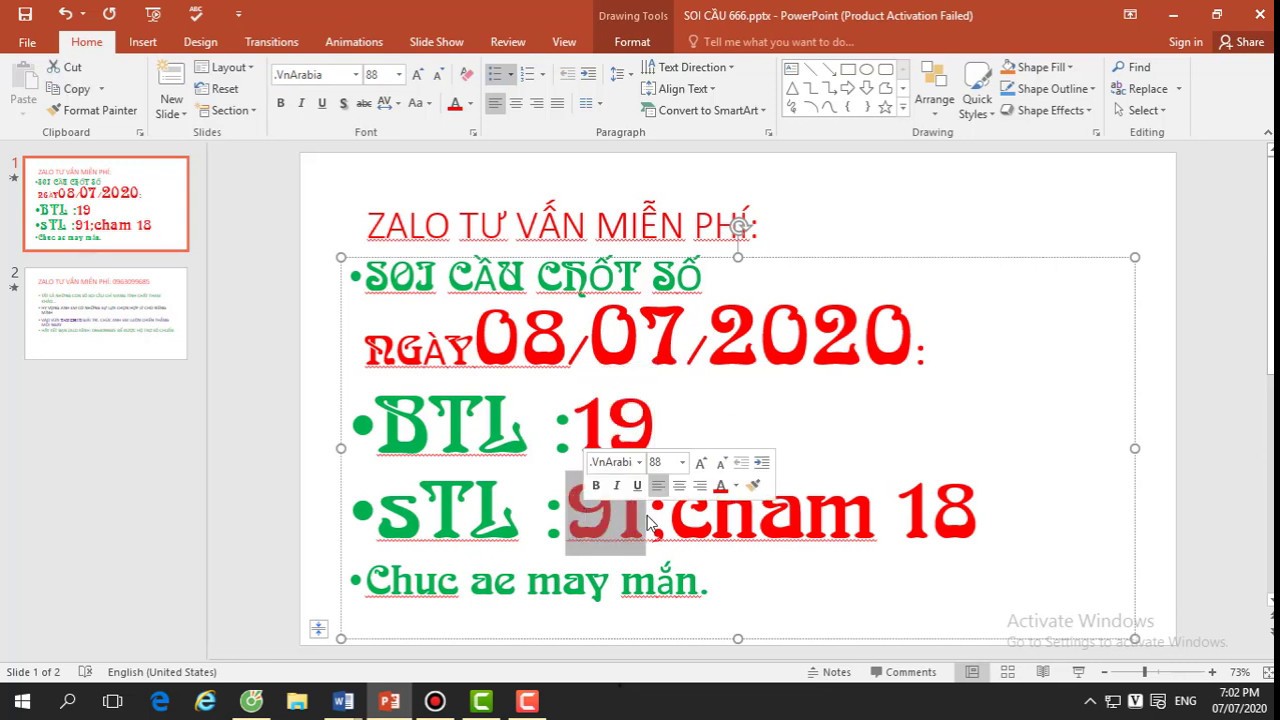Switch to Design tab
Screen dimensions: 1280x720
pyautogui.click(x=200, y=42)
